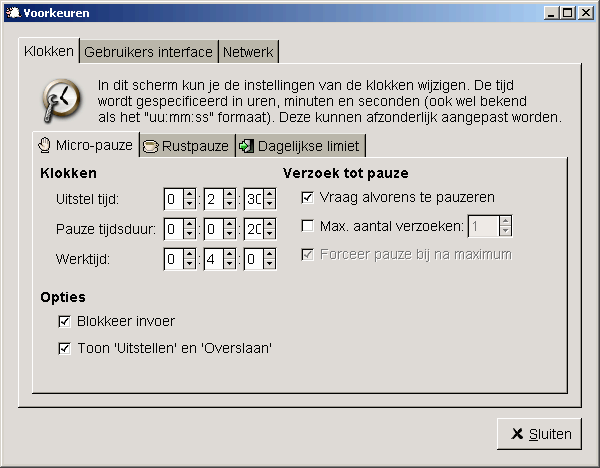Click the clock icon in Klokken header
The height and width of the screenshot is (468, 600).
pos(60,98)
